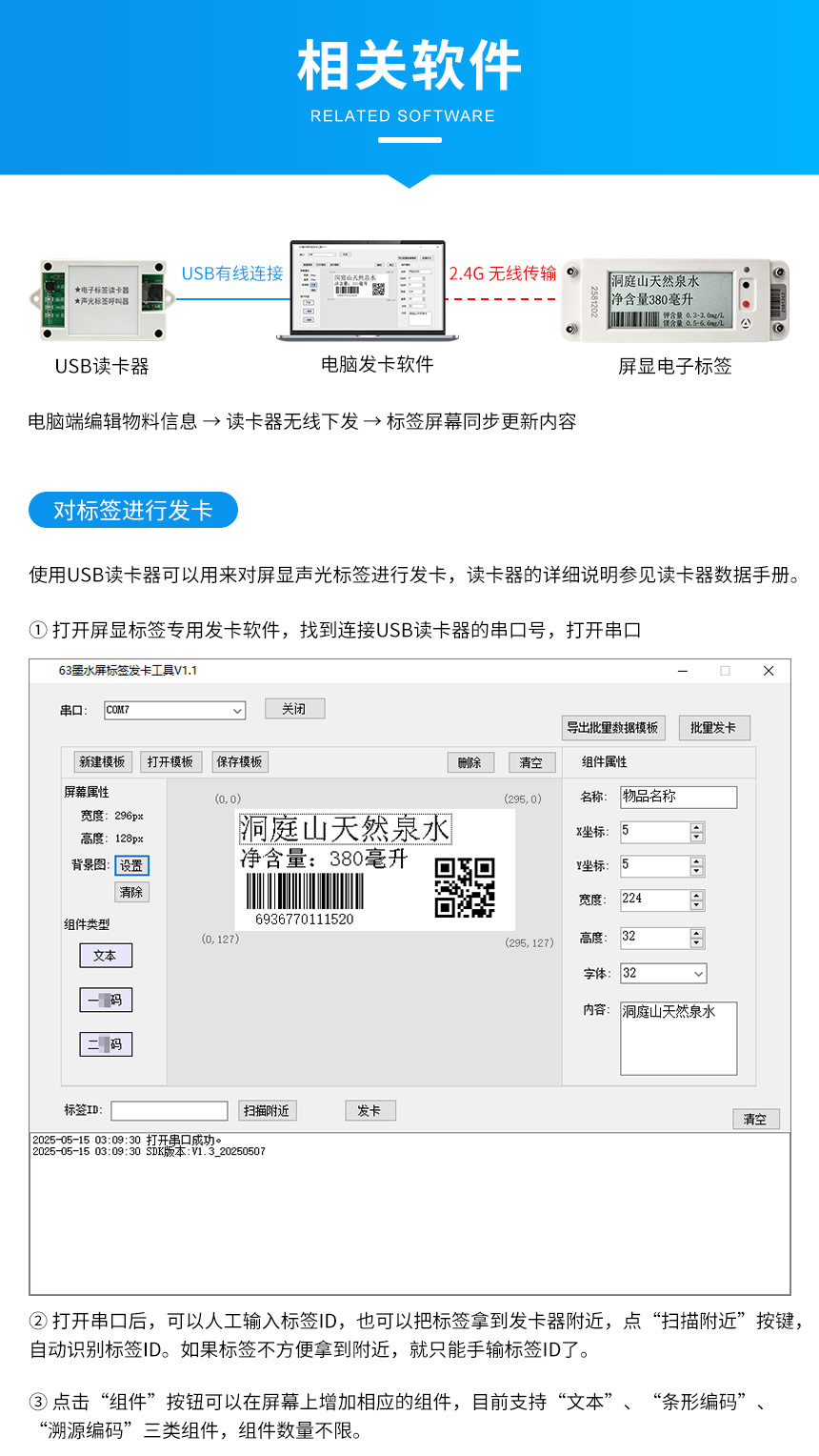This screenshot has height=1456, width=819.
Task: Click the USB读卡器 device image
Action: pos(102,300)
